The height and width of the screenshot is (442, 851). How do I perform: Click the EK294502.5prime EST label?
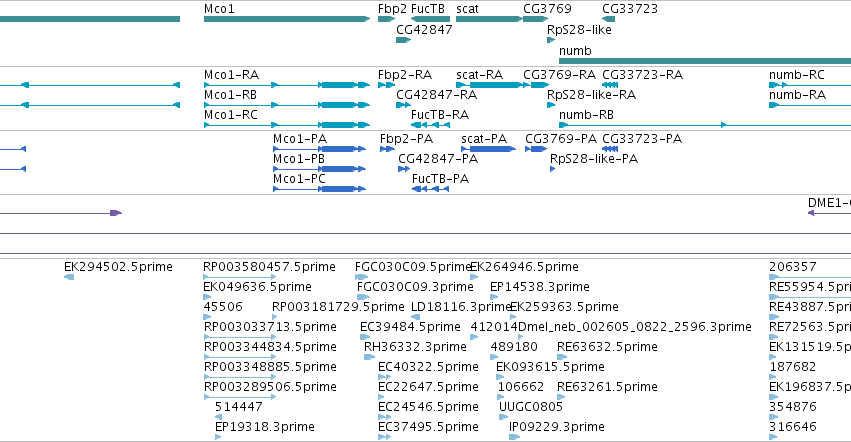[118, 267]
